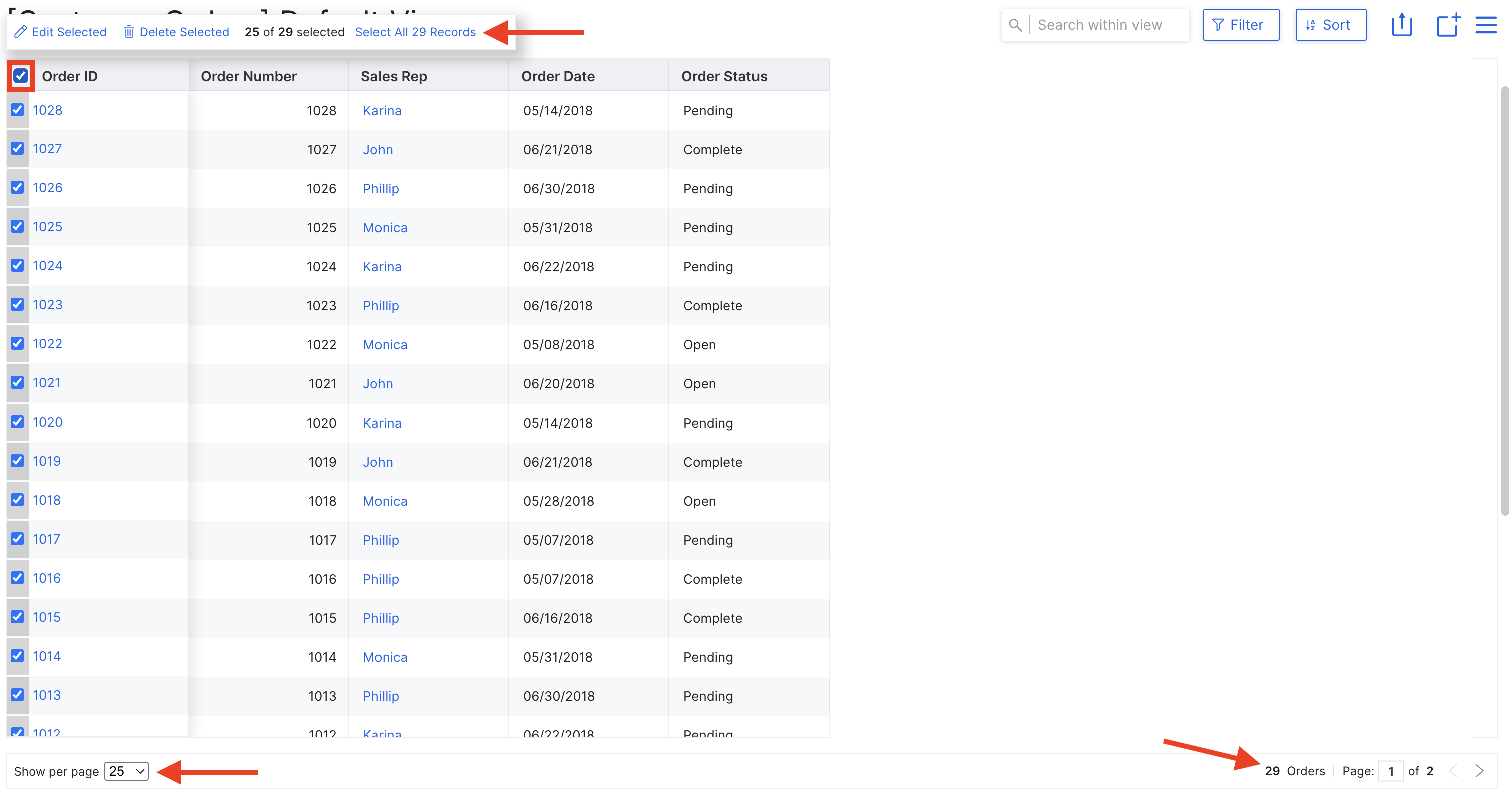Uncheck the checkbox for order 1027
1512x797 pixels.
[x=17, y=149]
